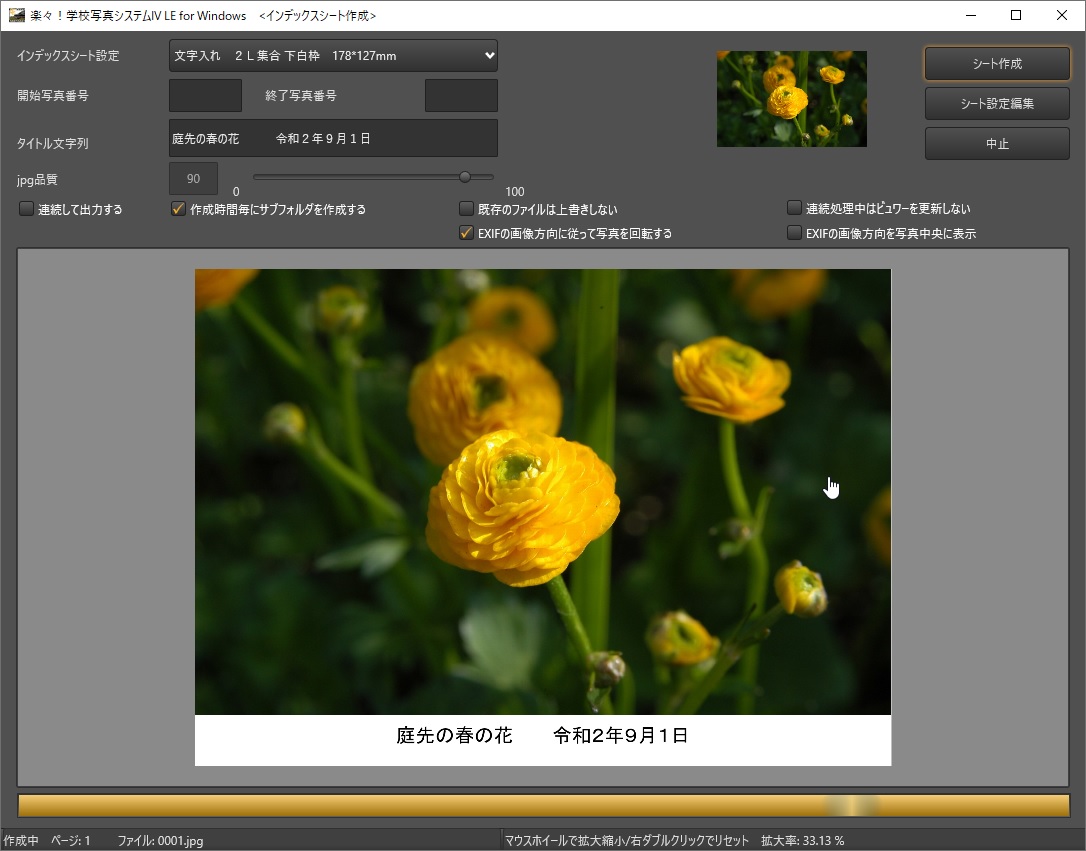
Task: Enable EXIFの画像方向を写真中央に表示 checkbox
Action: [794, 233]
